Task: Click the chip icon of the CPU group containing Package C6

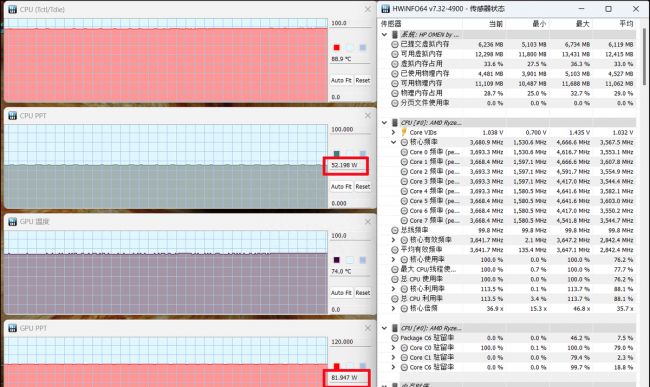Action: pos(395,328)
